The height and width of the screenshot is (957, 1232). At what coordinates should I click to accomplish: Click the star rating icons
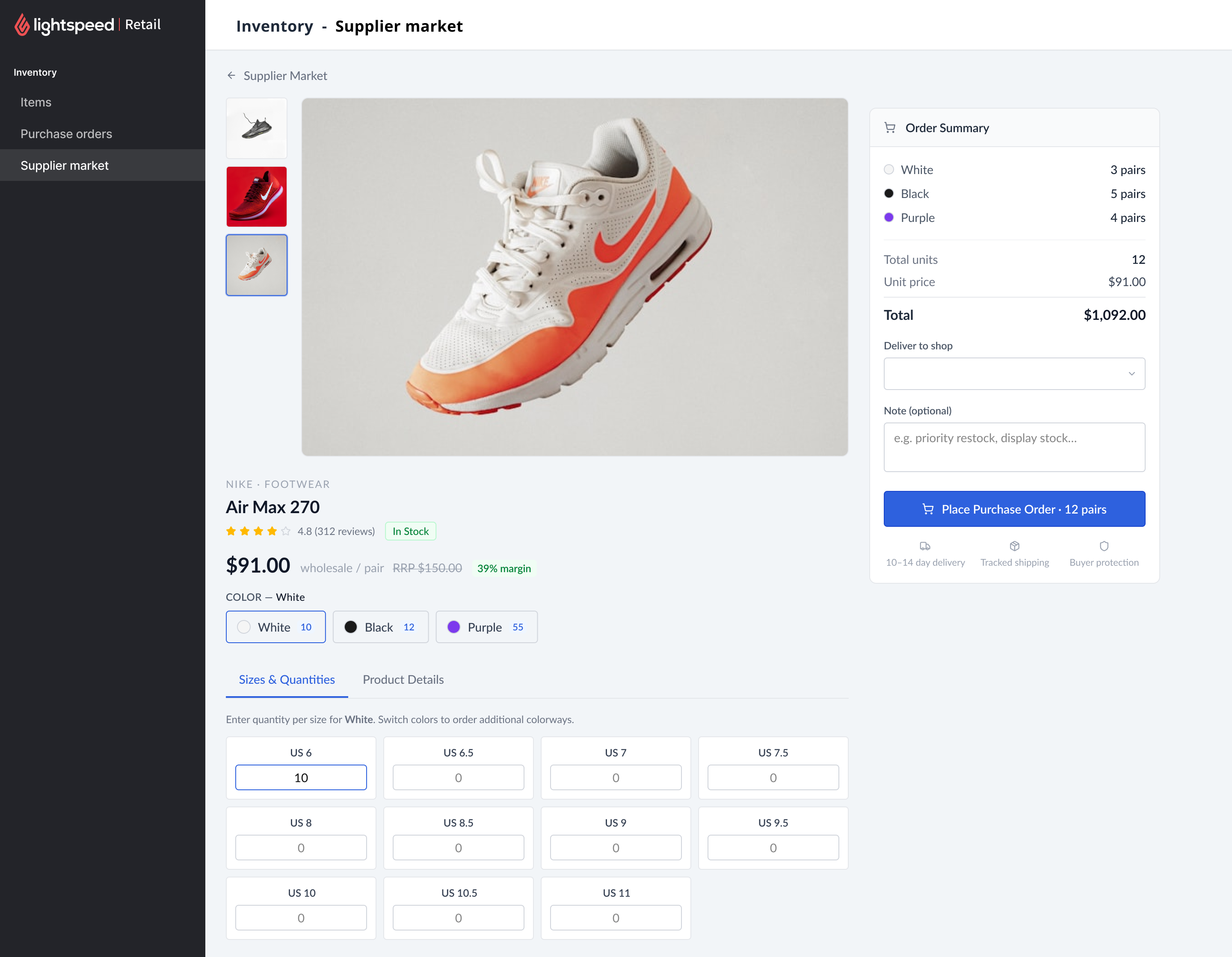(x=258, y=531)
